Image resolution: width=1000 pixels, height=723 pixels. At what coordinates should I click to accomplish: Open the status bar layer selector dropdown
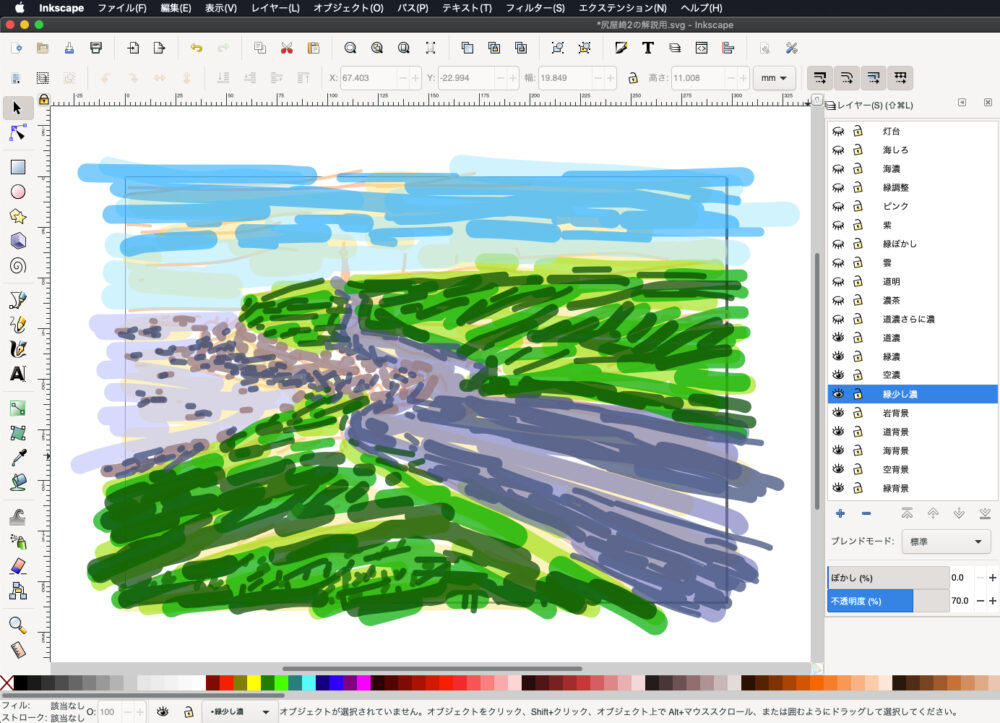[239, 711]
